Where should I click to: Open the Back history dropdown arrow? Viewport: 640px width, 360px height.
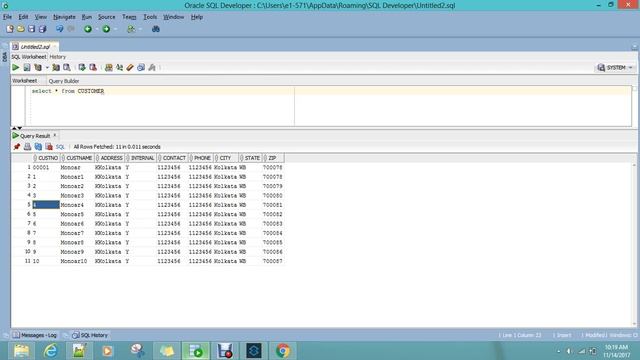pos(96,29)
